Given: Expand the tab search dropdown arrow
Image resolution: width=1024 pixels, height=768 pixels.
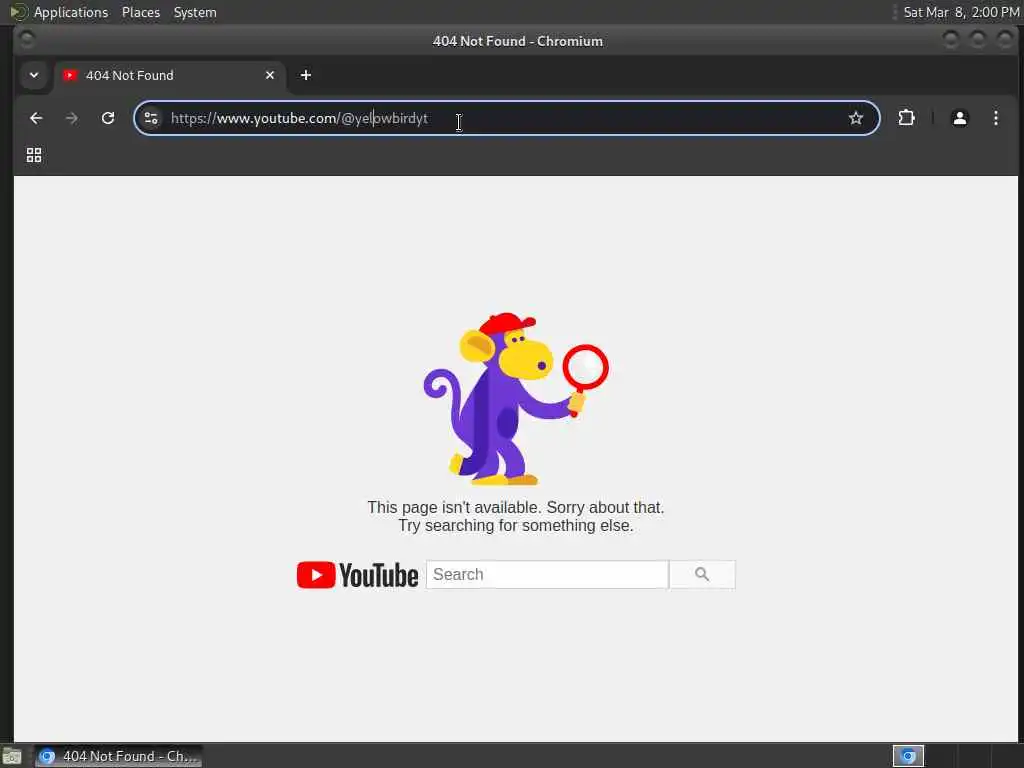Looking at the screenshot, I should (x=34, y=75).
